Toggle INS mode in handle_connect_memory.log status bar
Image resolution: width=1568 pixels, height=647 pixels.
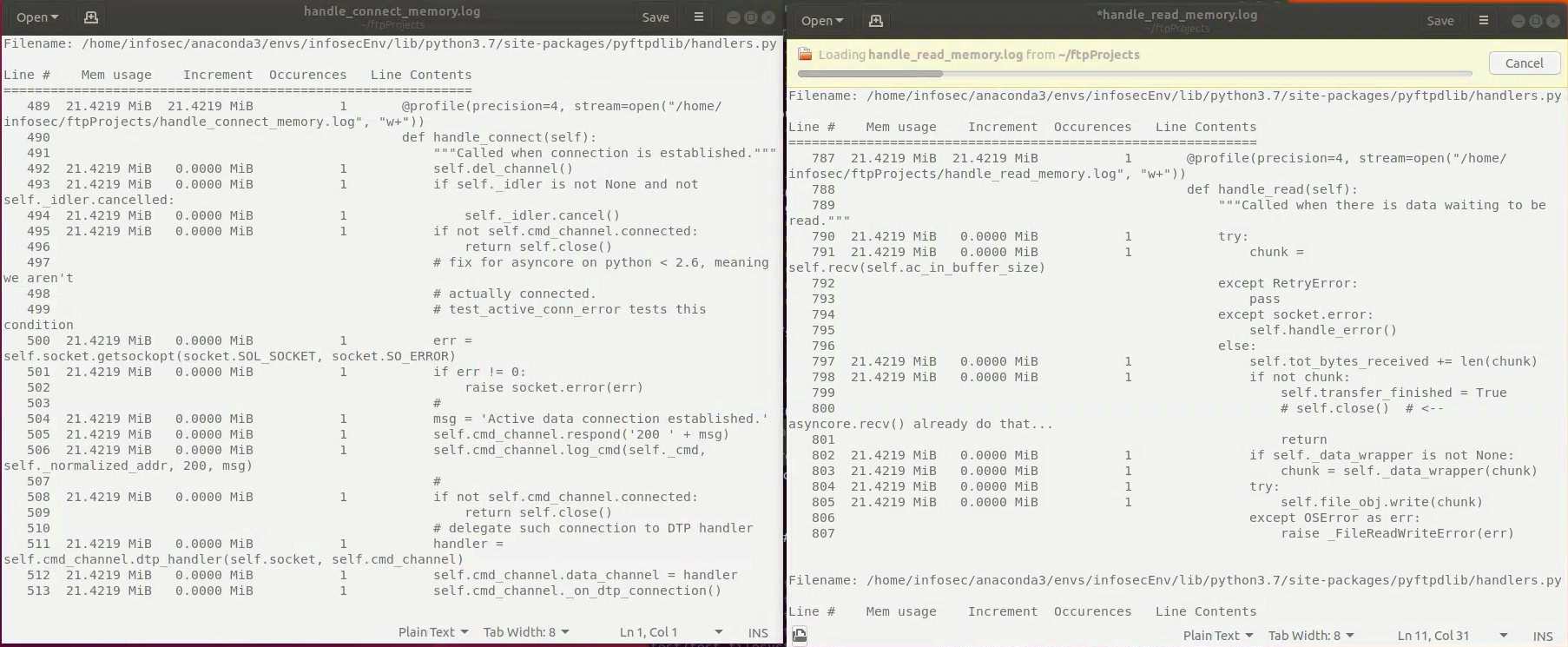pos(757,632)
